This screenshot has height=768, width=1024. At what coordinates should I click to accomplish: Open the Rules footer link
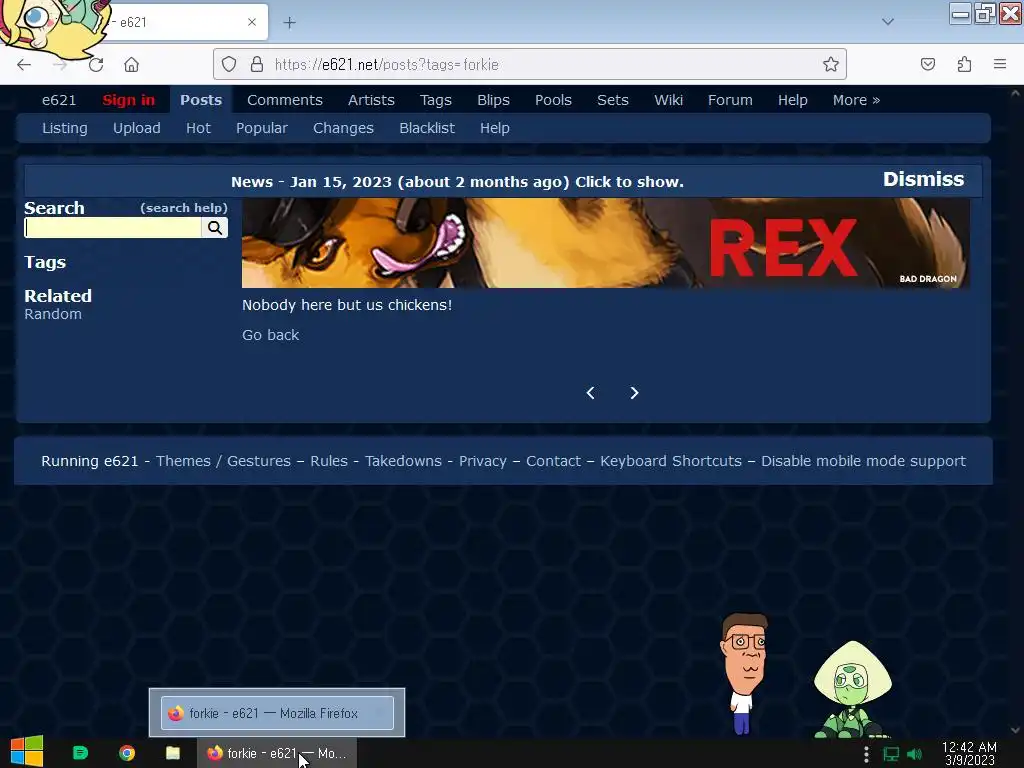pyautogui.click(x=328, y=460)
